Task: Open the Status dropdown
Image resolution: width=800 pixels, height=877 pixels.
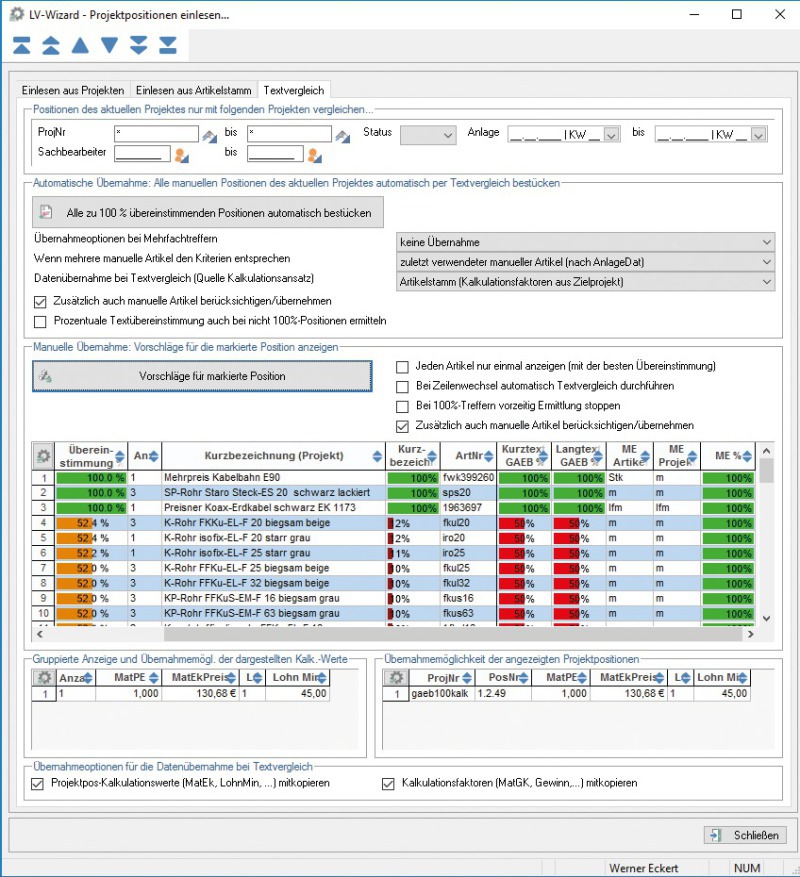Action: tap(428, 135)
